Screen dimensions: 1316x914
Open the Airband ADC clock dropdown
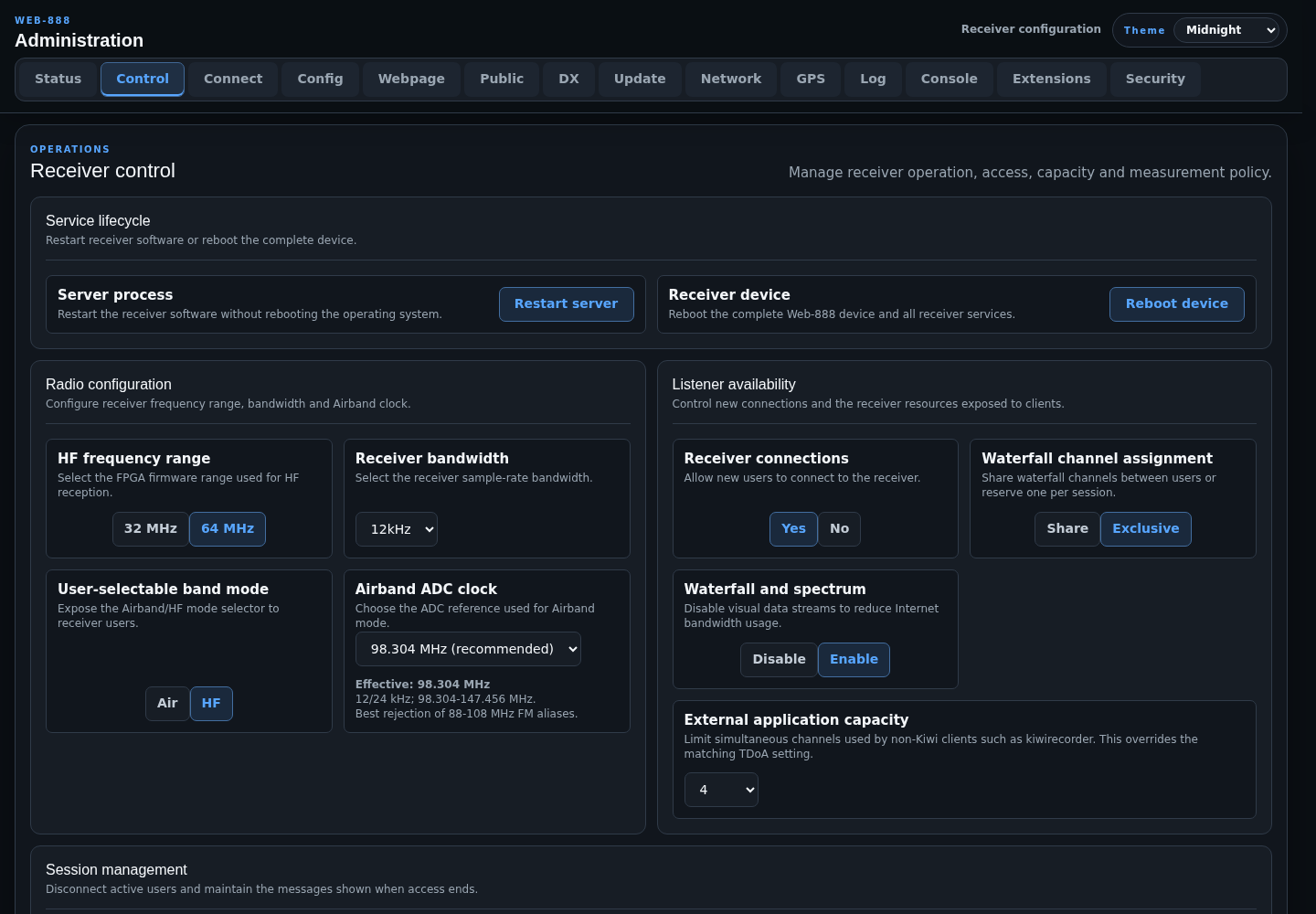pyautogui.click(x=468, y=649)
